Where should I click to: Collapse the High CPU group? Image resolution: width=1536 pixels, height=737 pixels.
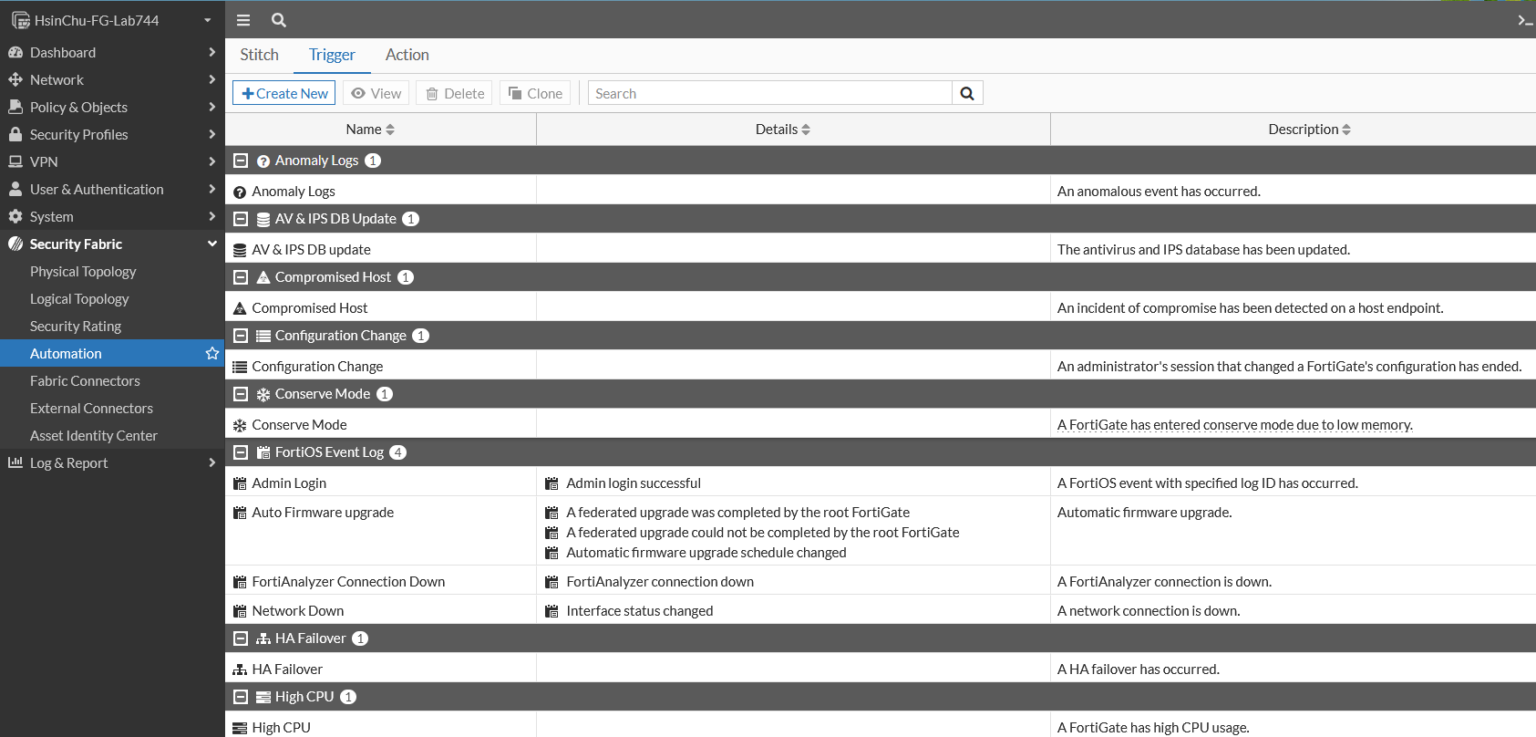click(240, 697)
